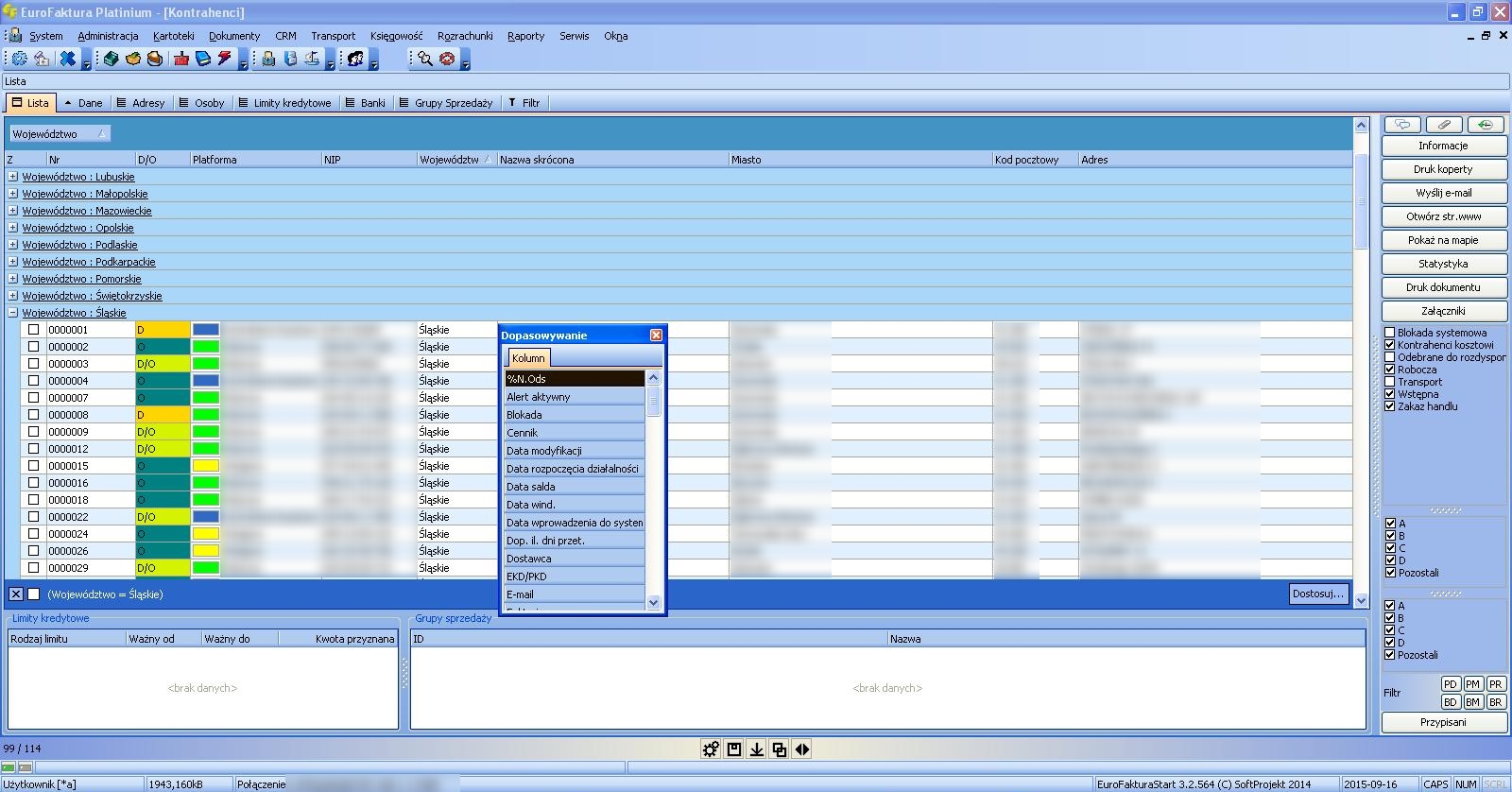Expand the Województwo : Mazowieckie group

13,211
